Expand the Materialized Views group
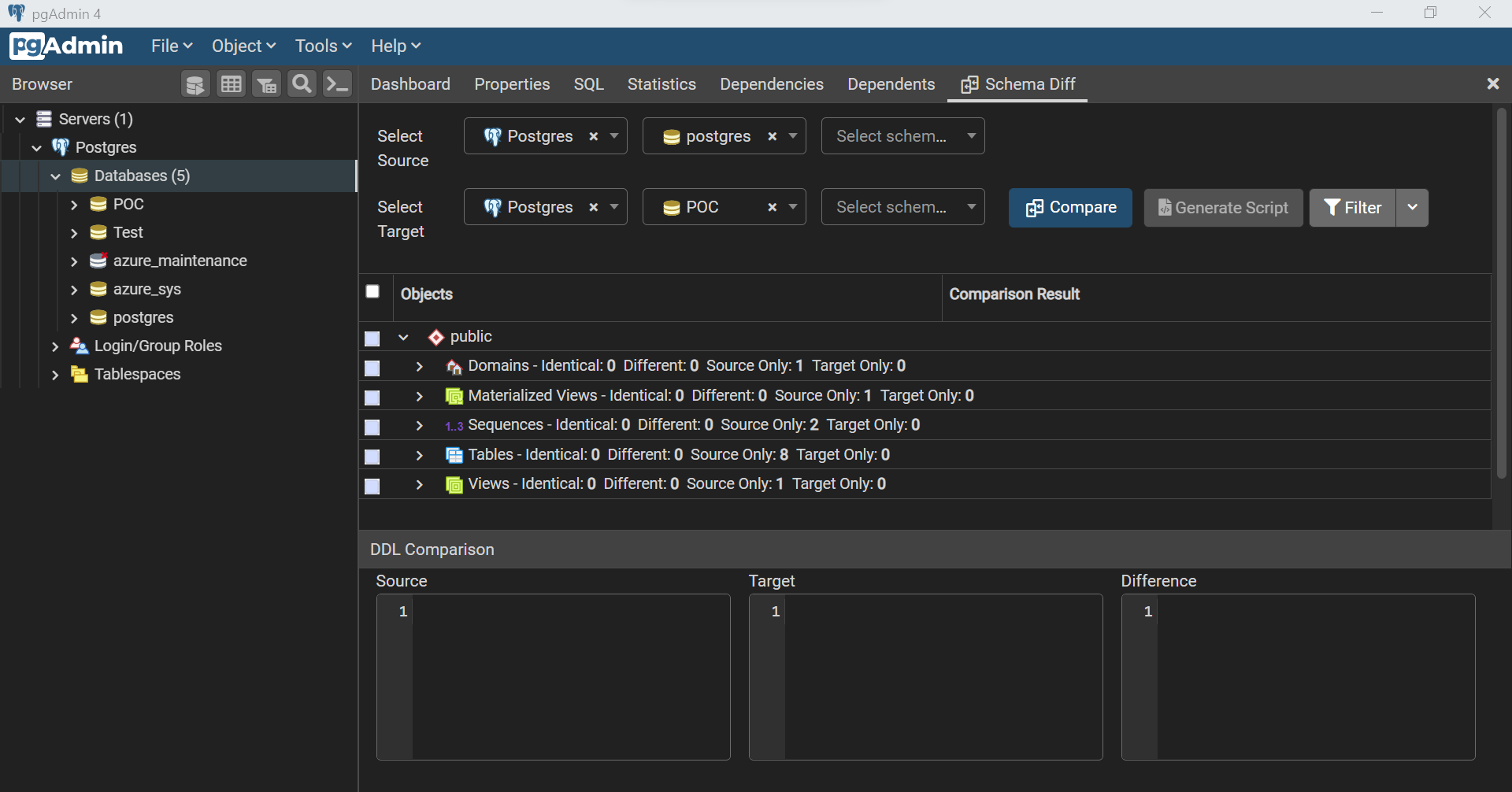Image resolution: width=1512 pixels, height=792 pixels. [x=420, y=396]
